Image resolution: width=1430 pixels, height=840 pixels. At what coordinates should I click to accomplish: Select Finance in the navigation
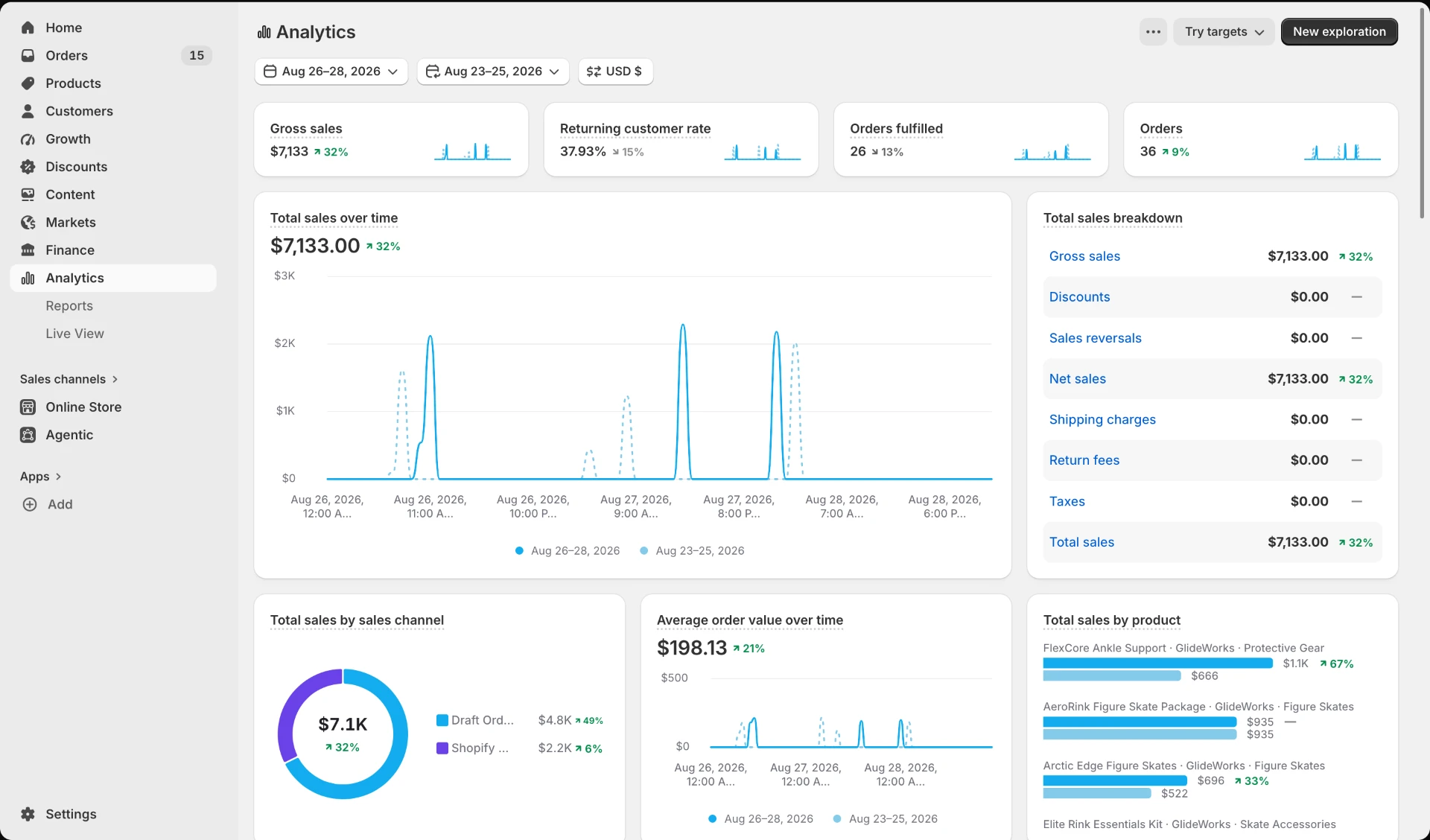114,250
